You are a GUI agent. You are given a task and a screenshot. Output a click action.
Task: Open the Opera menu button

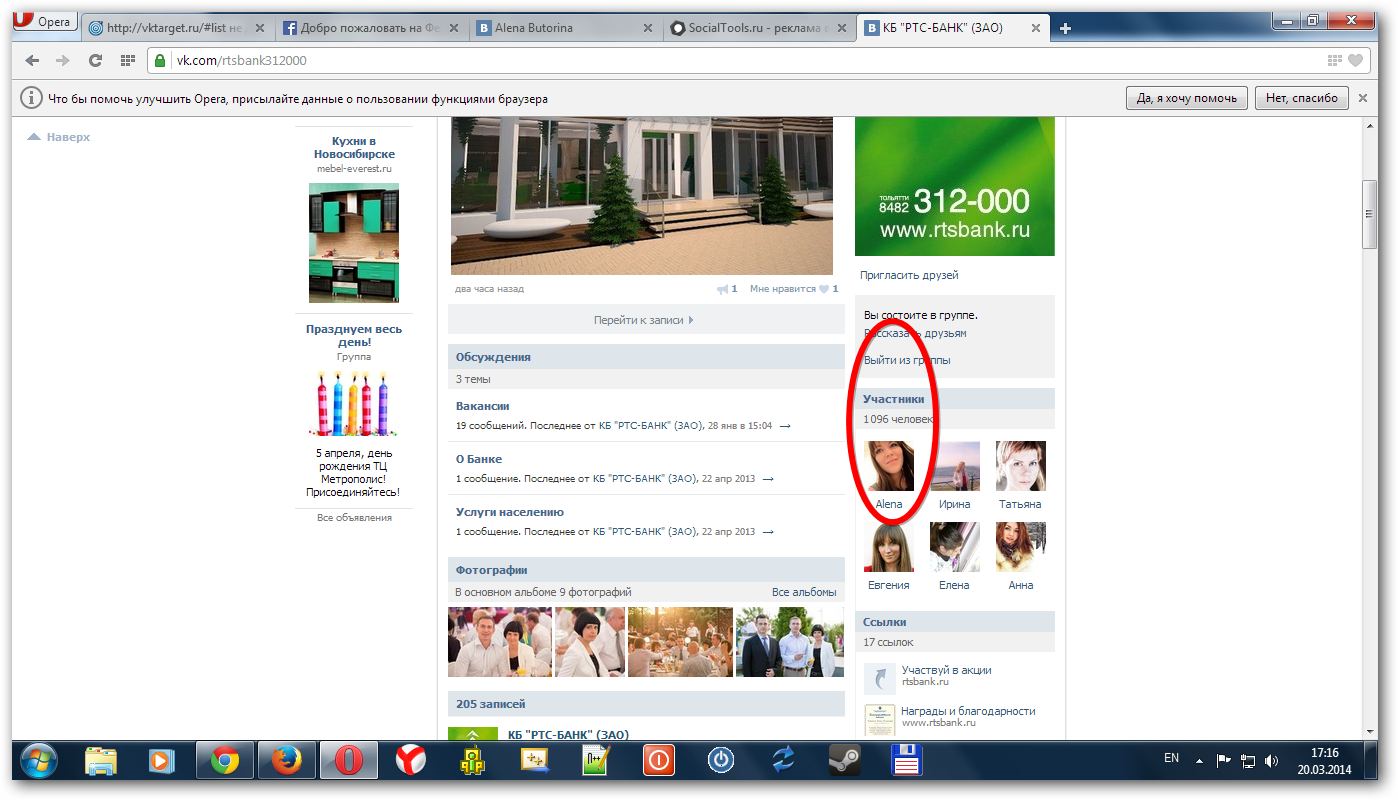[x=46, y=21]
